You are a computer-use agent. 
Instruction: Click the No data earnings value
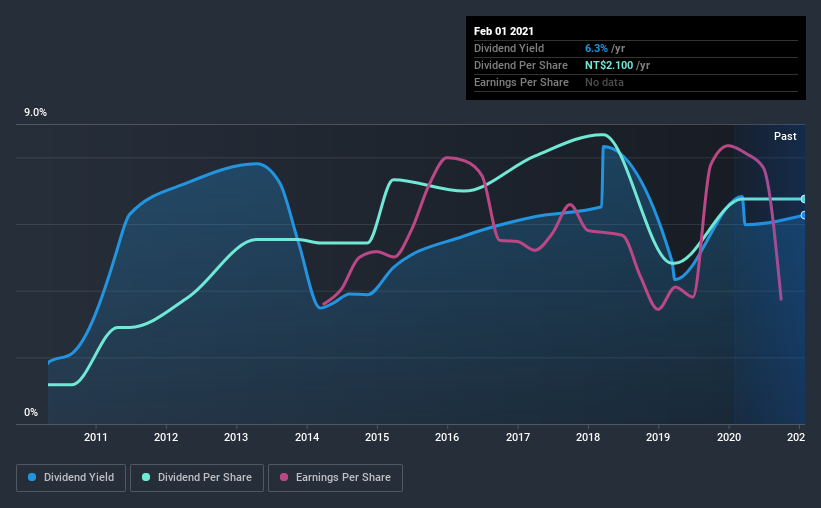click(x=604, y=82)
